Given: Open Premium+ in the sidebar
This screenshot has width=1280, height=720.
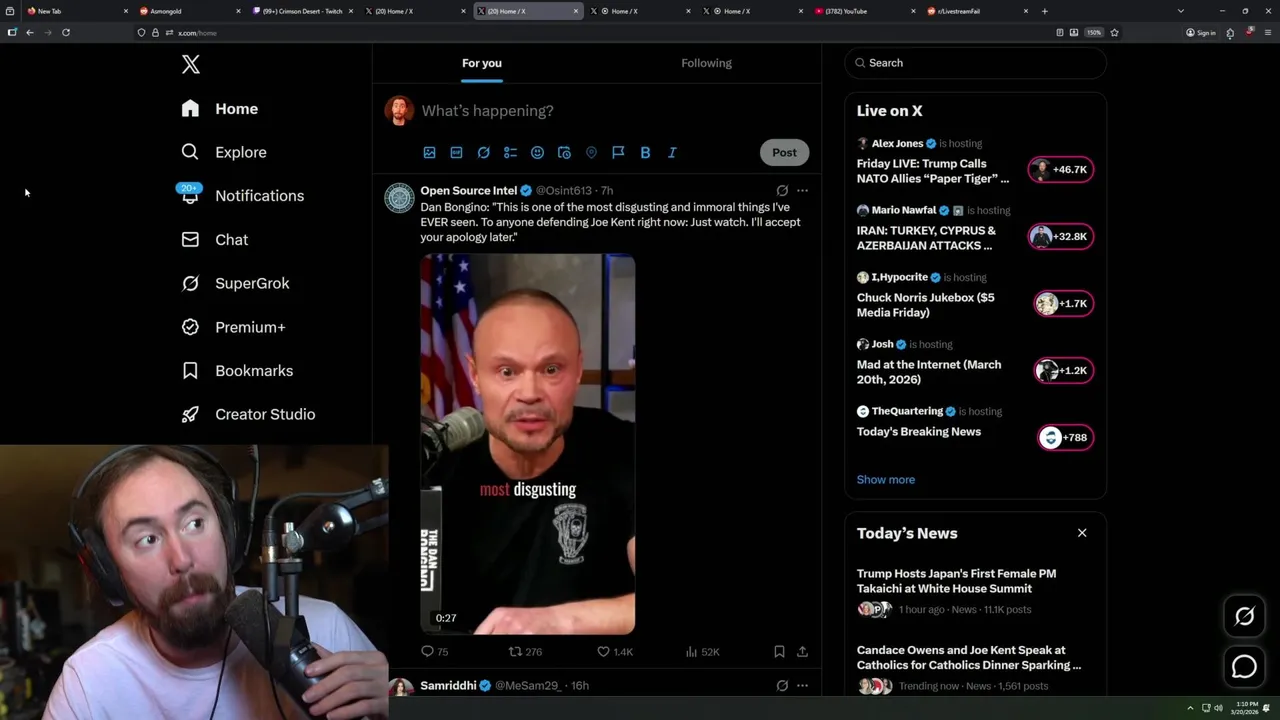Looking at the screenshot, I should 233,327.
